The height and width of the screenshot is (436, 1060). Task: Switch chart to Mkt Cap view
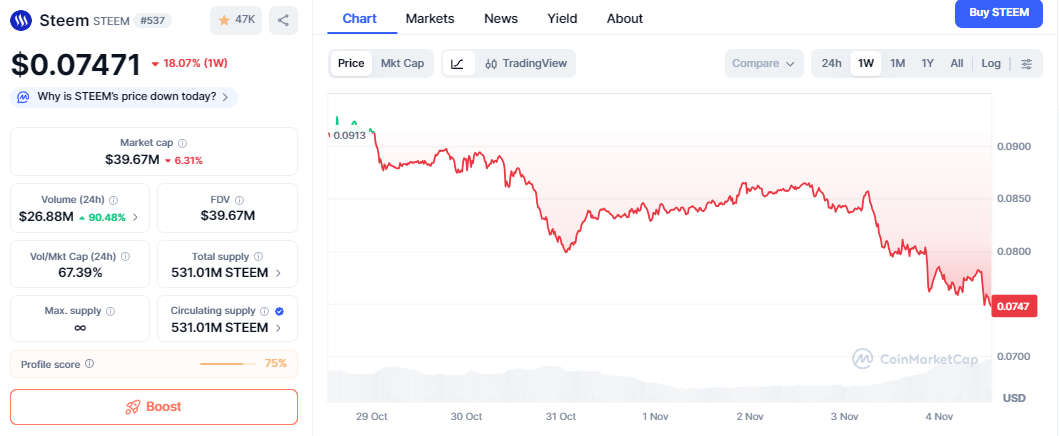coord(402,63)
